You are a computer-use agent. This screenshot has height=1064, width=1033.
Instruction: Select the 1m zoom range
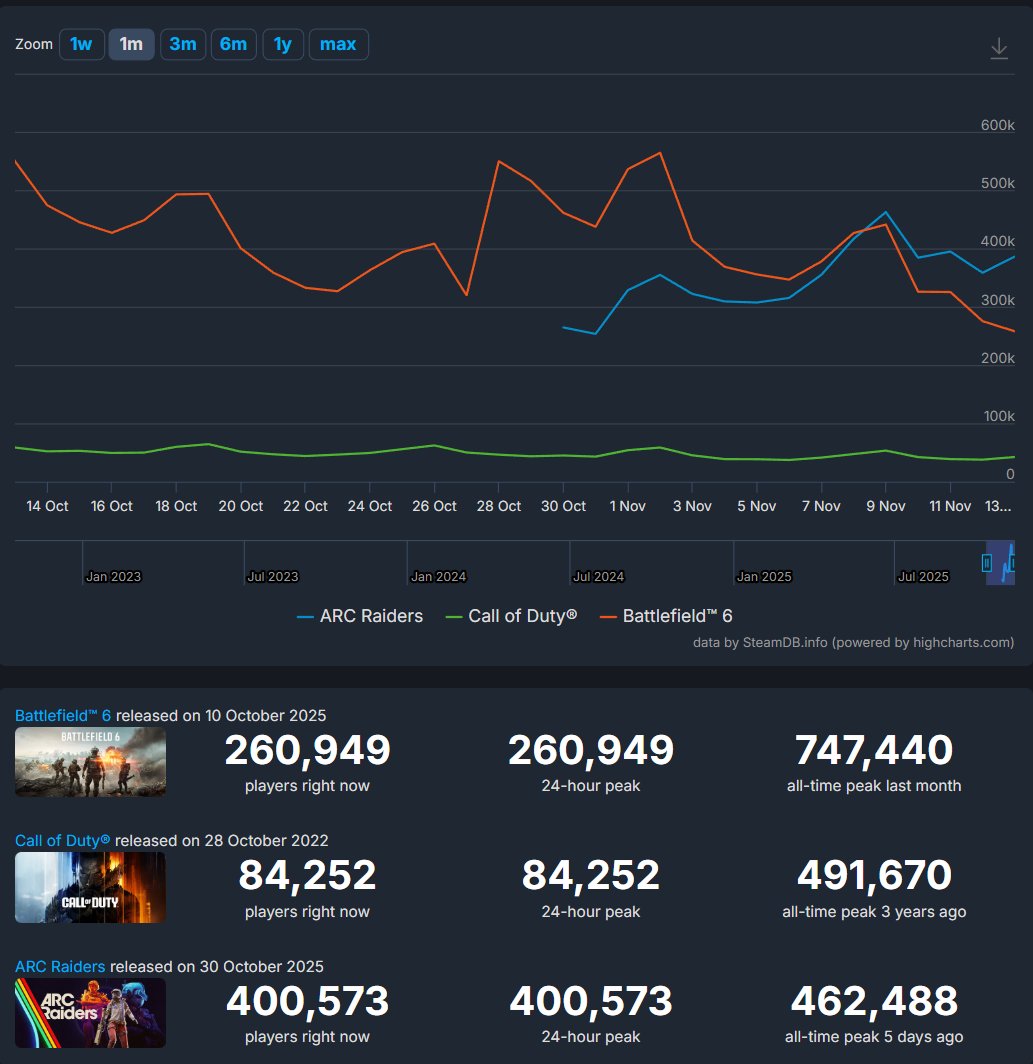pos(132,45)
